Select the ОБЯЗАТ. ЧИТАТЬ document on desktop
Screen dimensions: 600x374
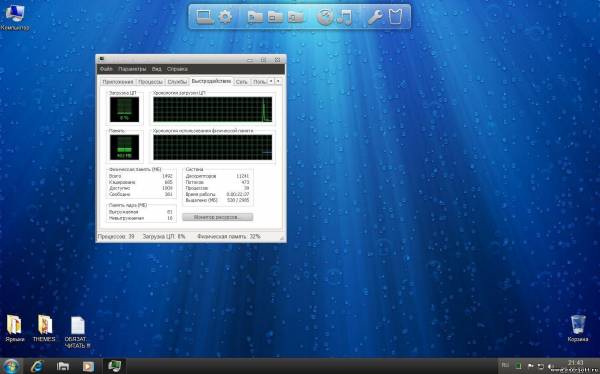click(x=77, y=332)
